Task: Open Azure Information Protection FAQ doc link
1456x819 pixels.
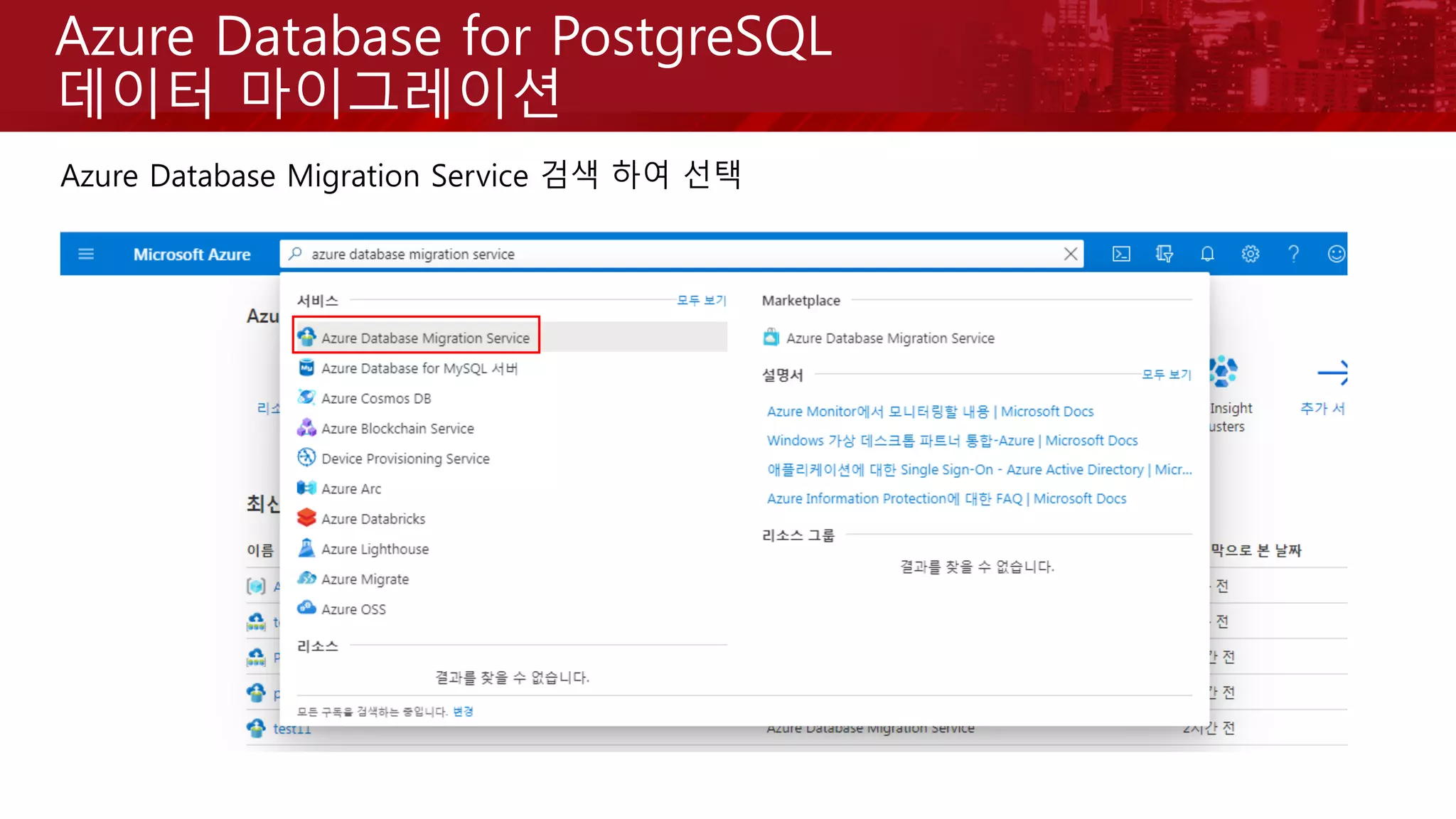Action: pyautogui.click(x=946, y=498)
